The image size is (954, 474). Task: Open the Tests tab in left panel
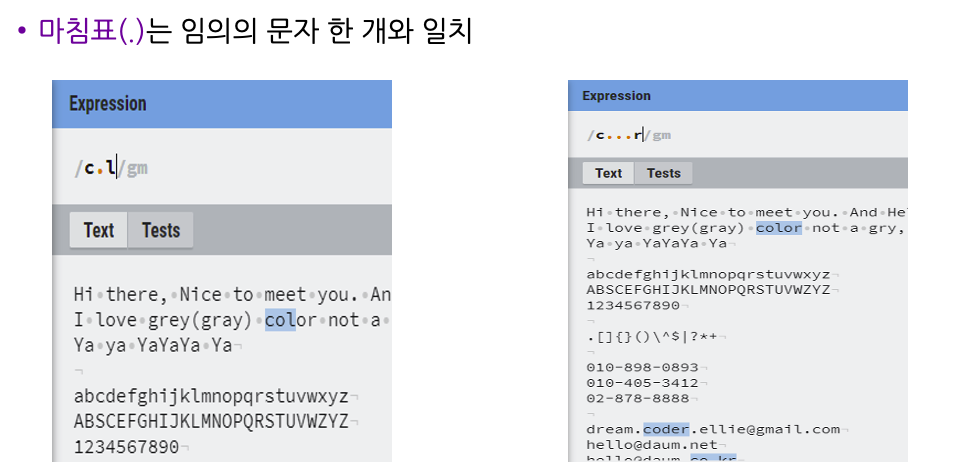pos(161,230)
